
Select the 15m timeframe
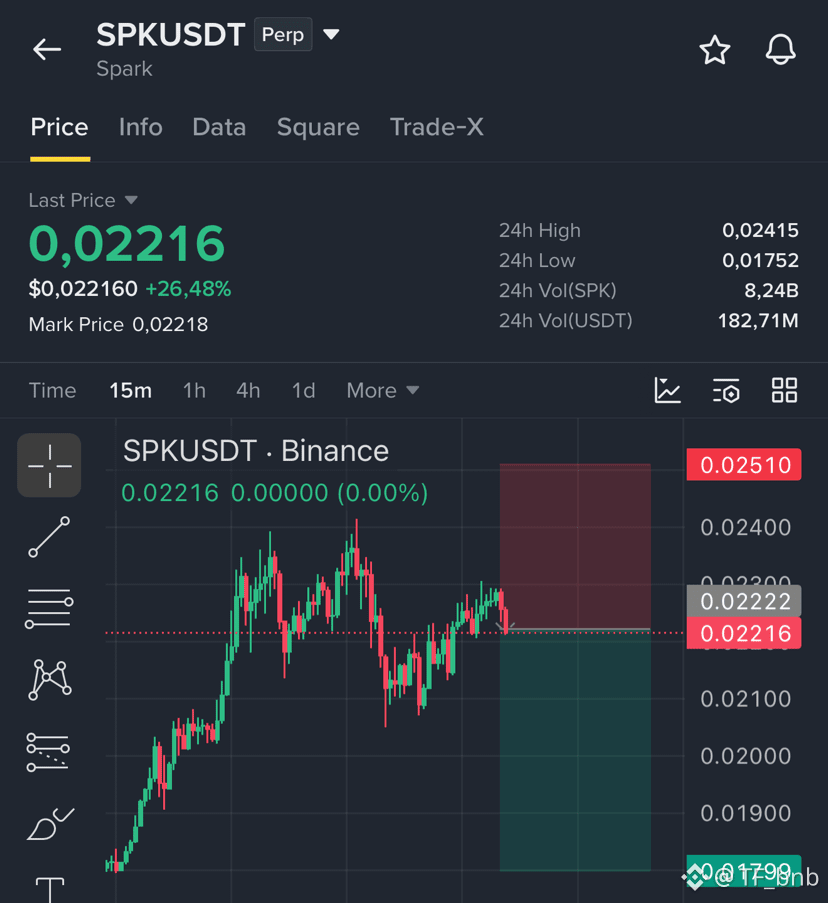pyautogui.click(x=131, y=390)
